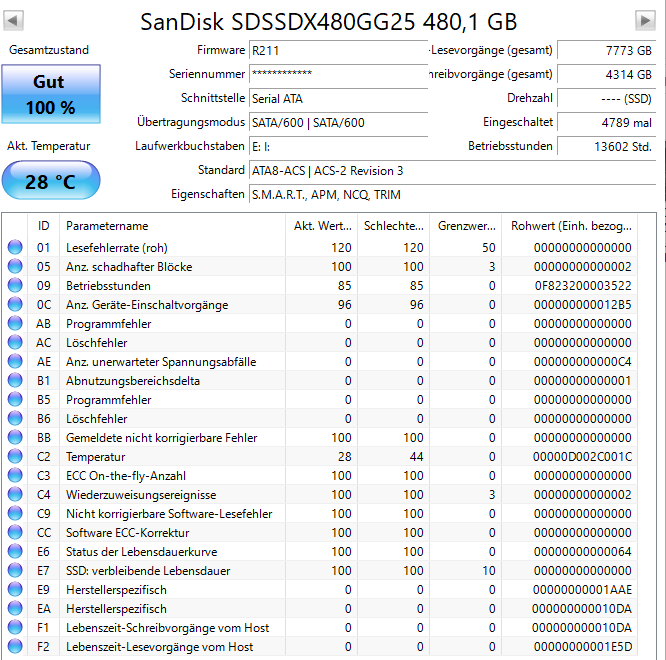Click the Rohwert column header
The width and height of the screenshot is (666, 660).
pos(570,226)
